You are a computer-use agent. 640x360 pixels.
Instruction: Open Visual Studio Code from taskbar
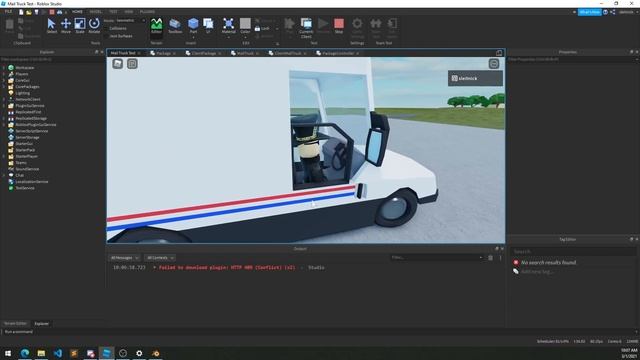pos(58,353)
